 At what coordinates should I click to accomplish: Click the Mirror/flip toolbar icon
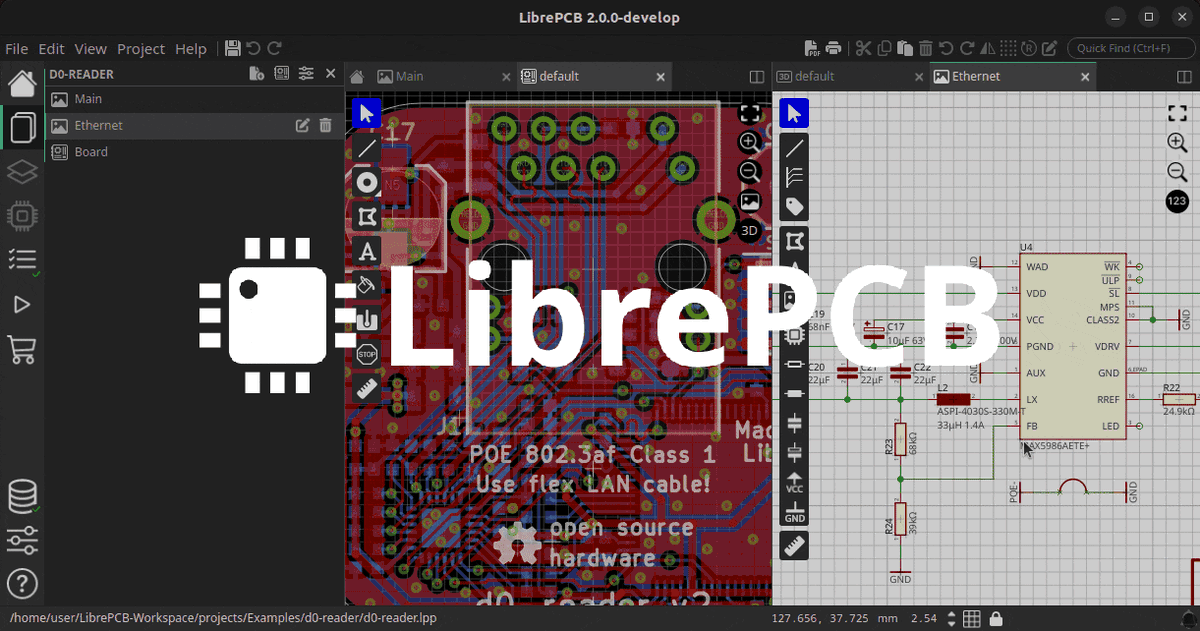click(x=987, y=48)
